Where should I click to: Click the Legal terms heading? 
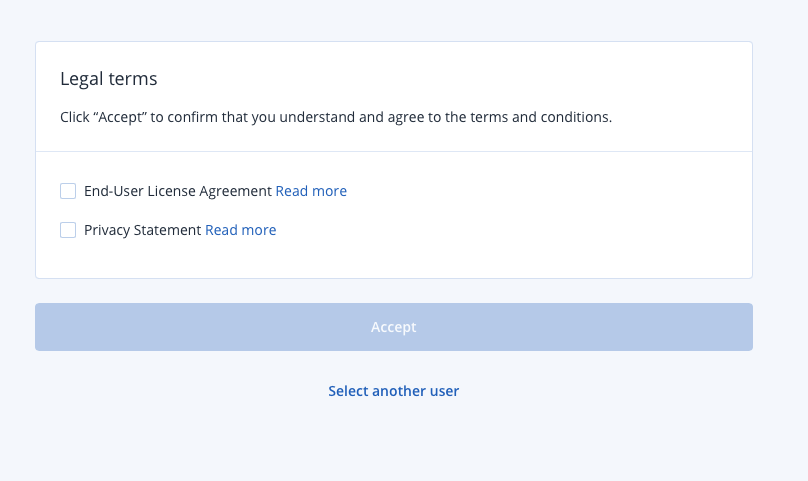pos(109,79)
